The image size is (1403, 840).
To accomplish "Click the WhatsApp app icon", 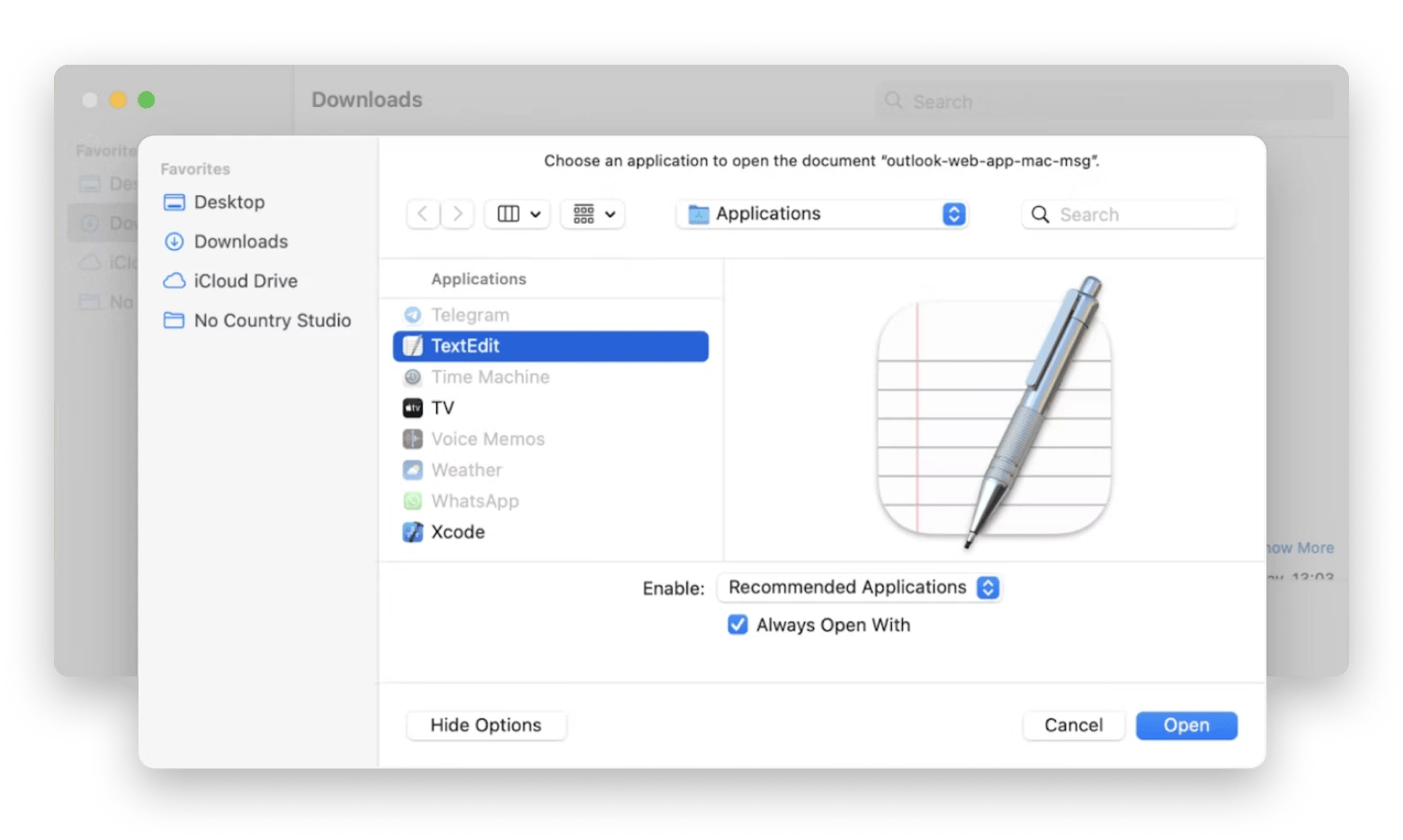I will click(413, 501).
